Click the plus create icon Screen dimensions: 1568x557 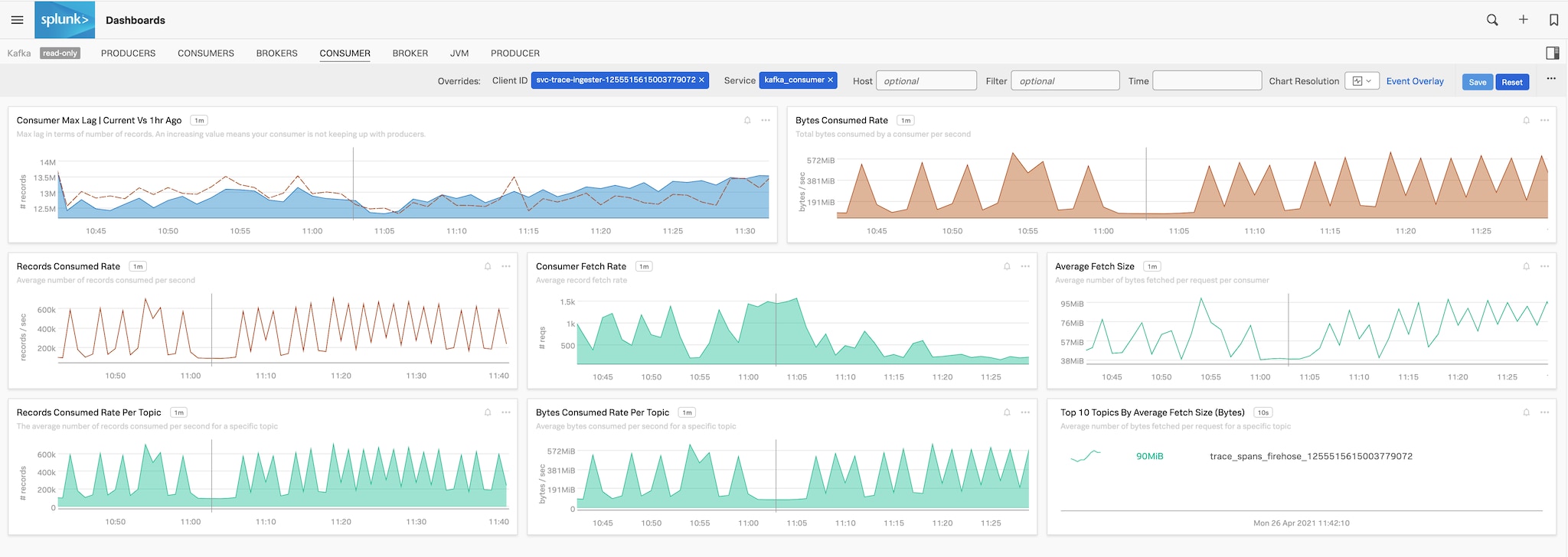tap(1524, 20)
